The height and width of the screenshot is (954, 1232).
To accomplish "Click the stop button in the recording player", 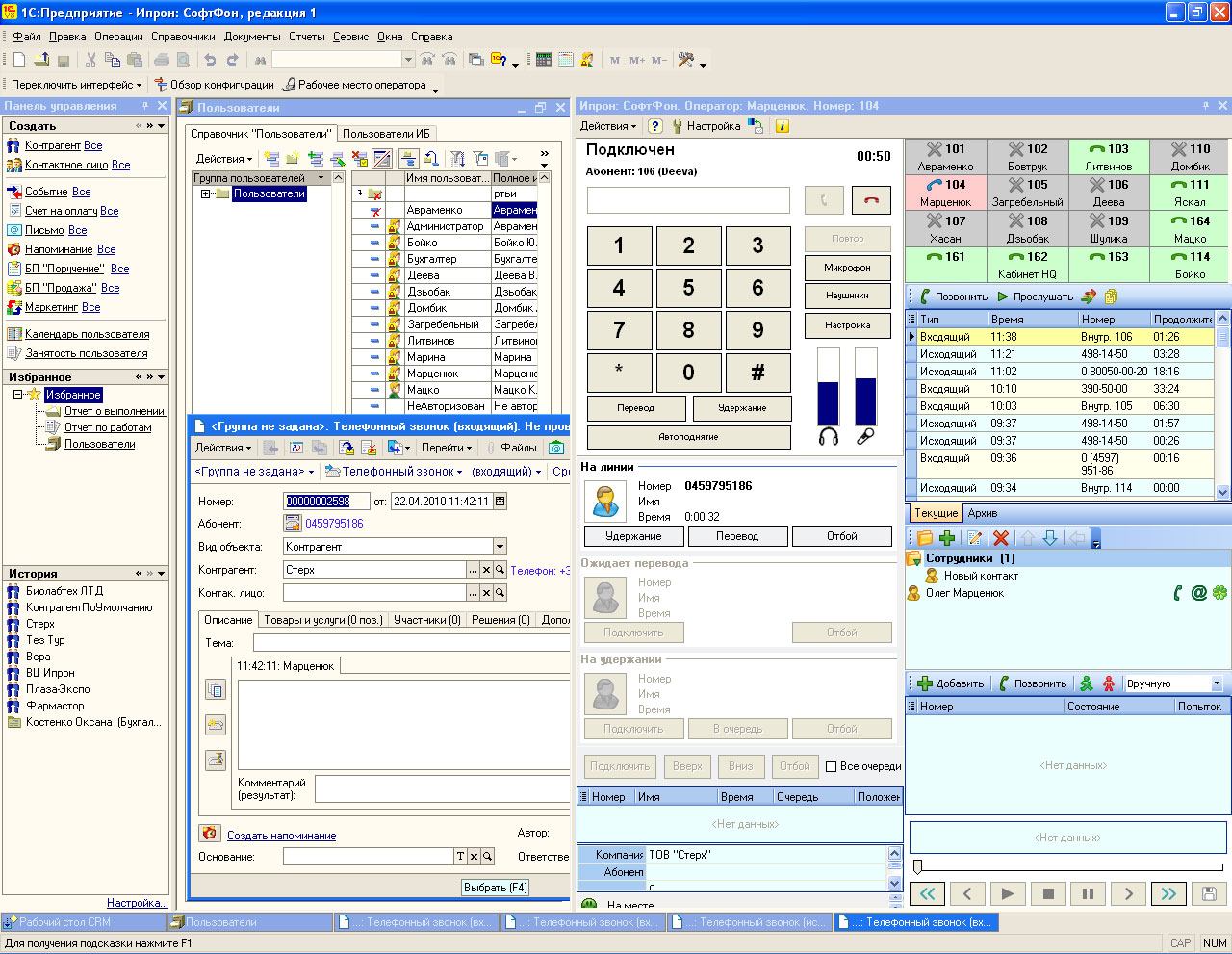I will click(1047, 893).
